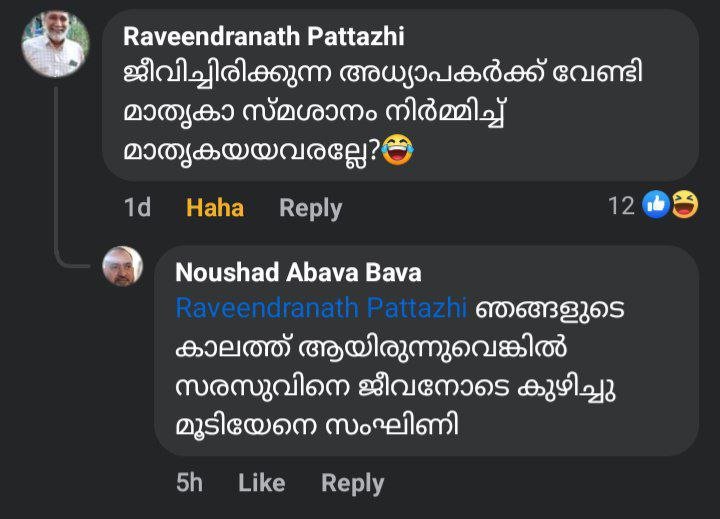The height and width of the screenshot is (519, 720).
Task: Click the blue thumbs-up reaction icon
Action: 656,206
